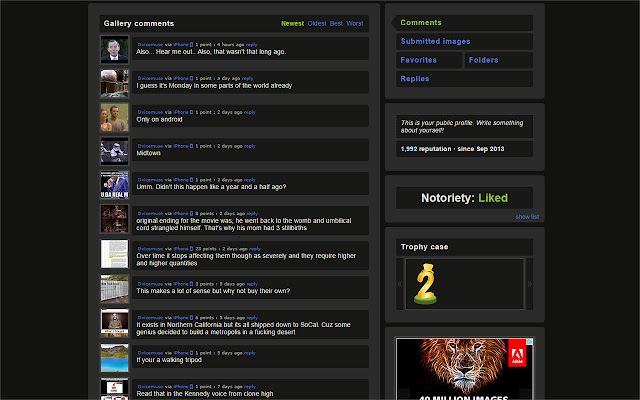
Task: Expand the notoriety "show list" link
Action: (x=527, y=216)
